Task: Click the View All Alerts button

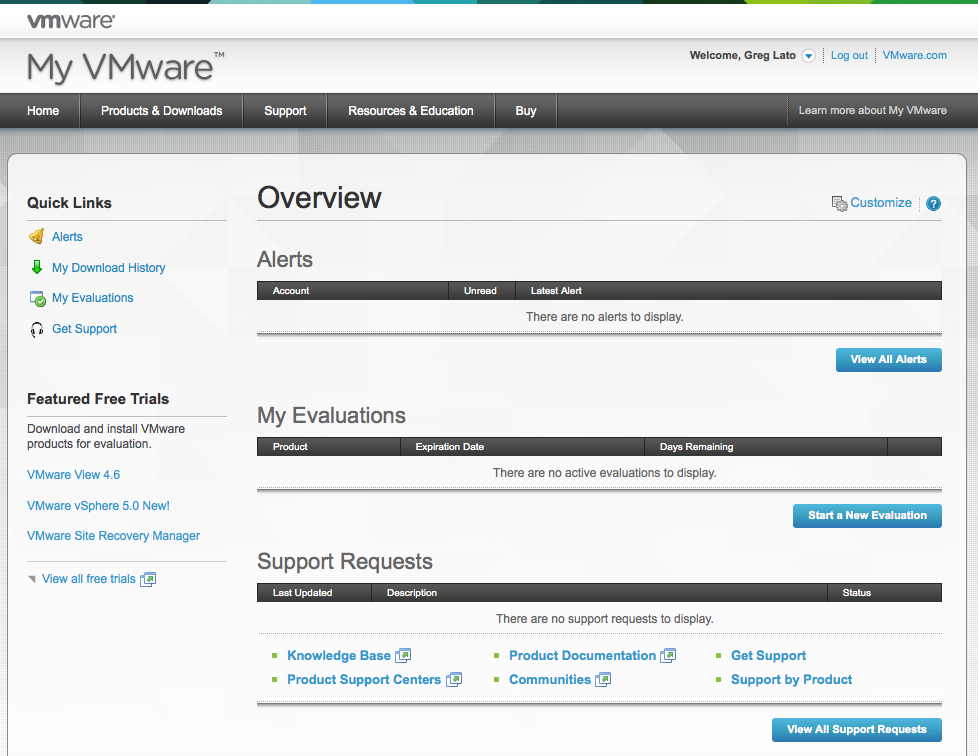Action: (x=889, y=360)
